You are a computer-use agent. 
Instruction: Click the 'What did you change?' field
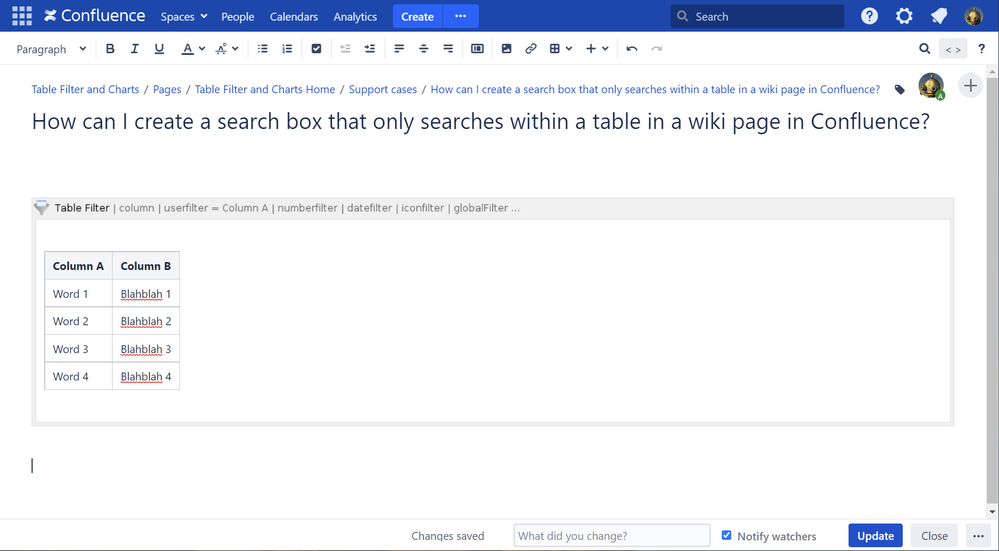(612, 536)
